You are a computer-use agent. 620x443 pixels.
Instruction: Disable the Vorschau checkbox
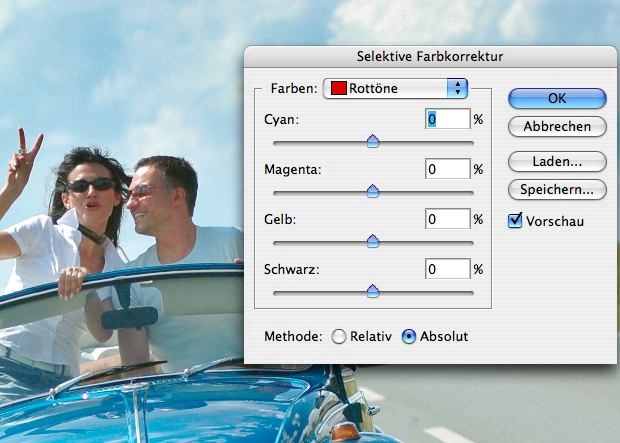[516, 221]
